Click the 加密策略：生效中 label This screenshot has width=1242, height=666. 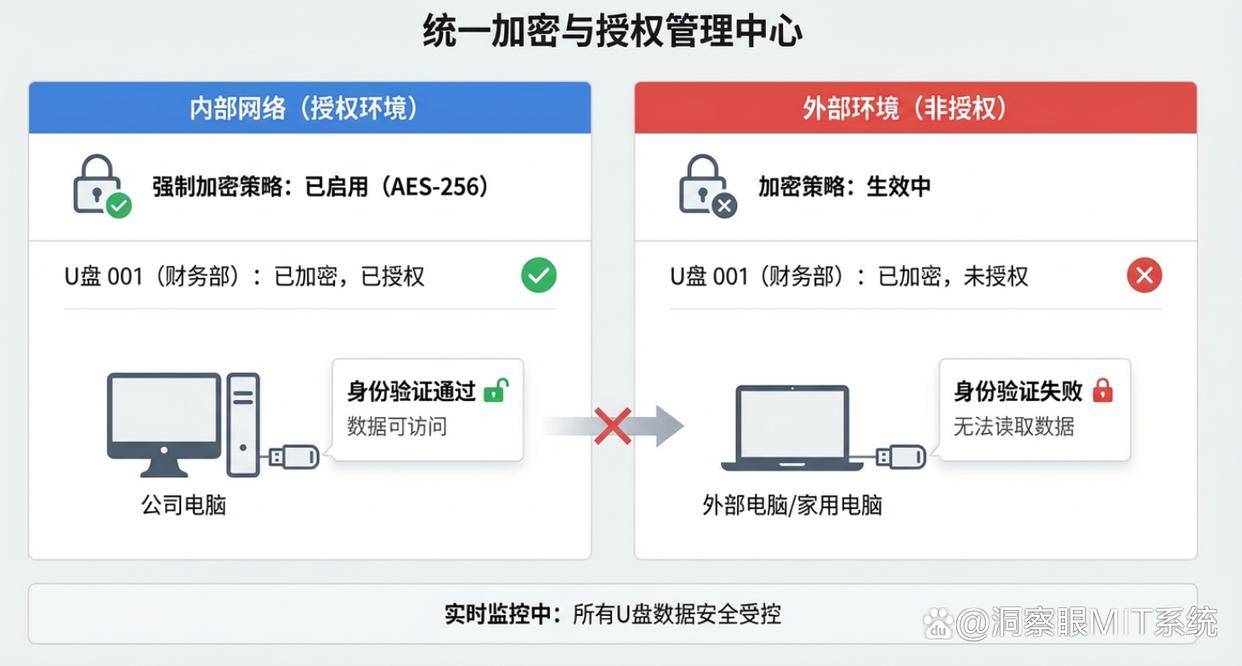(x=844, y=186)
